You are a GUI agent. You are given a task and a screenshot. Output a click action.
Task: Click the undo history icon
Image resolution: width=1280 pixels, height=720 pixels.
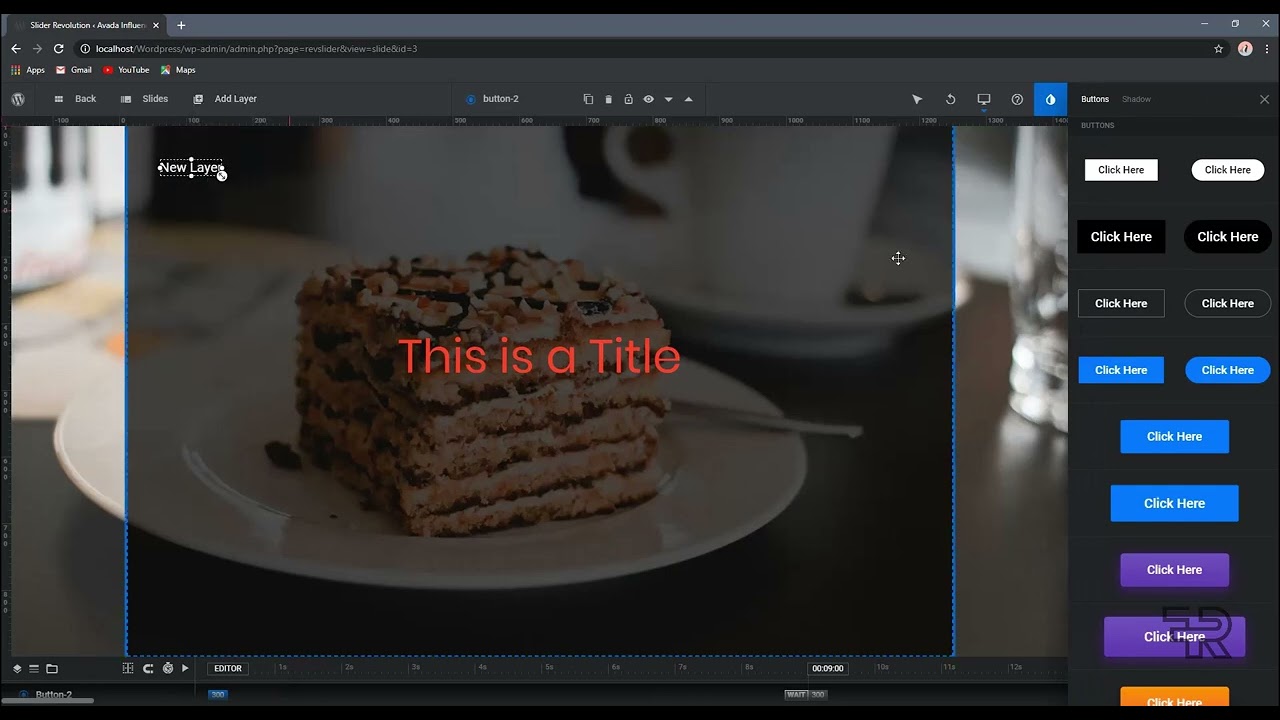tap(950, 99)
